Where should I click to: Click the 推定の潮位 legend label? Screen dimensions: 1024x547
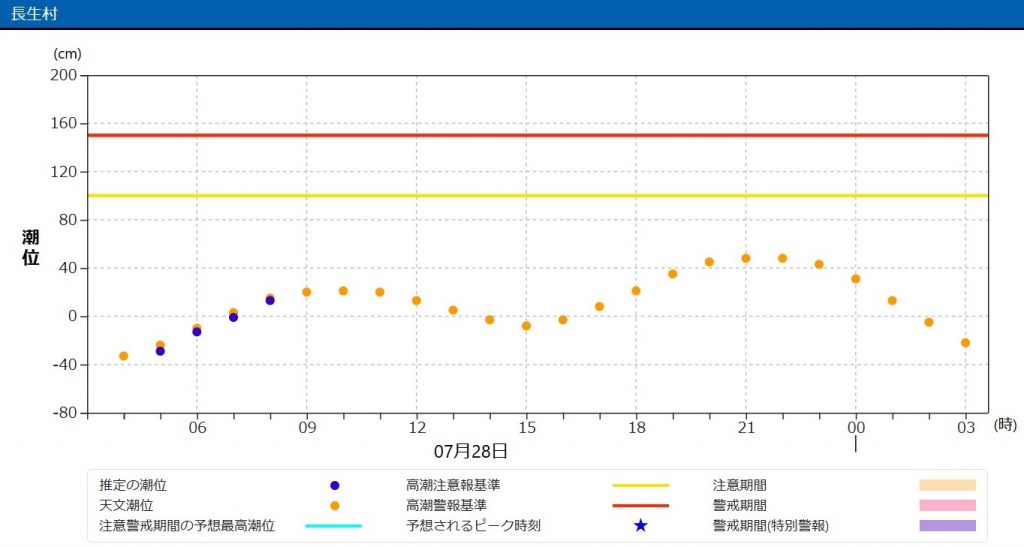133,485
